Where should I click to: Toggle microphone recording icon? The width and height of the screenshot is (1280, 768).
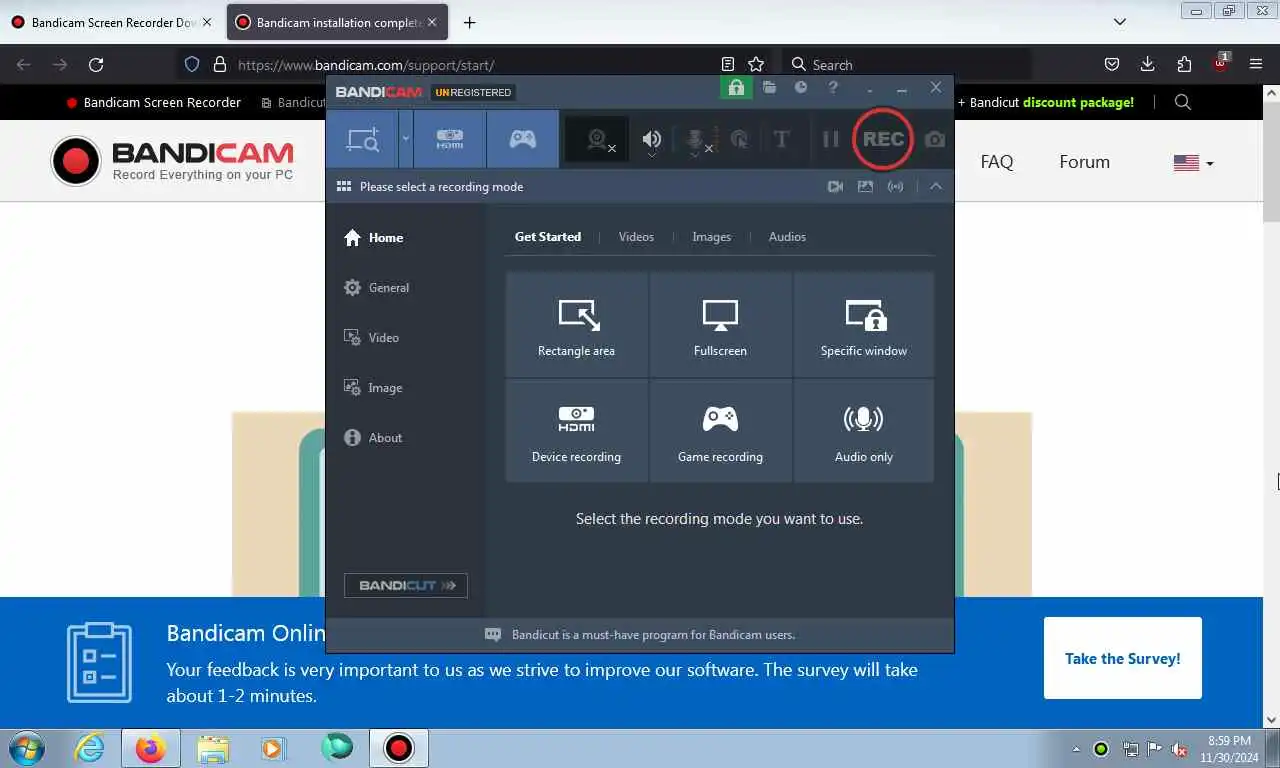[696, 141]
